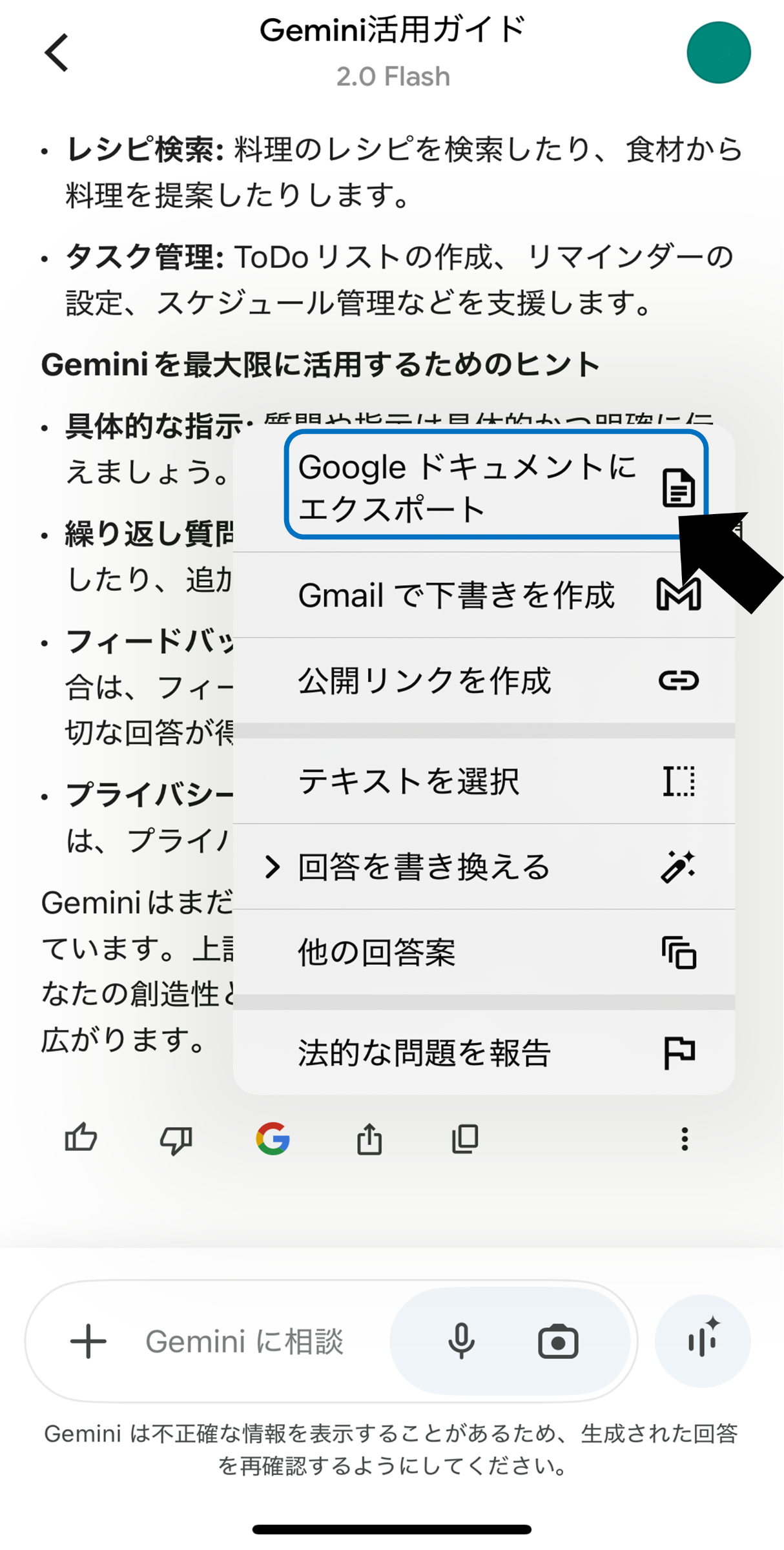Tap the thumbs down icon
Image resolution: width=784 pixels, height=1550 pixels.
176,1139
